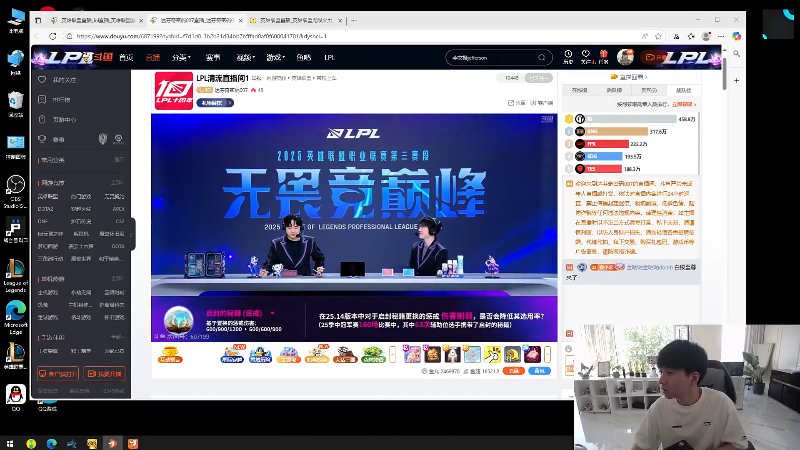Open the broadcast room link above chat tabs
Screen dimensions: 800x450
click(629, 77)
